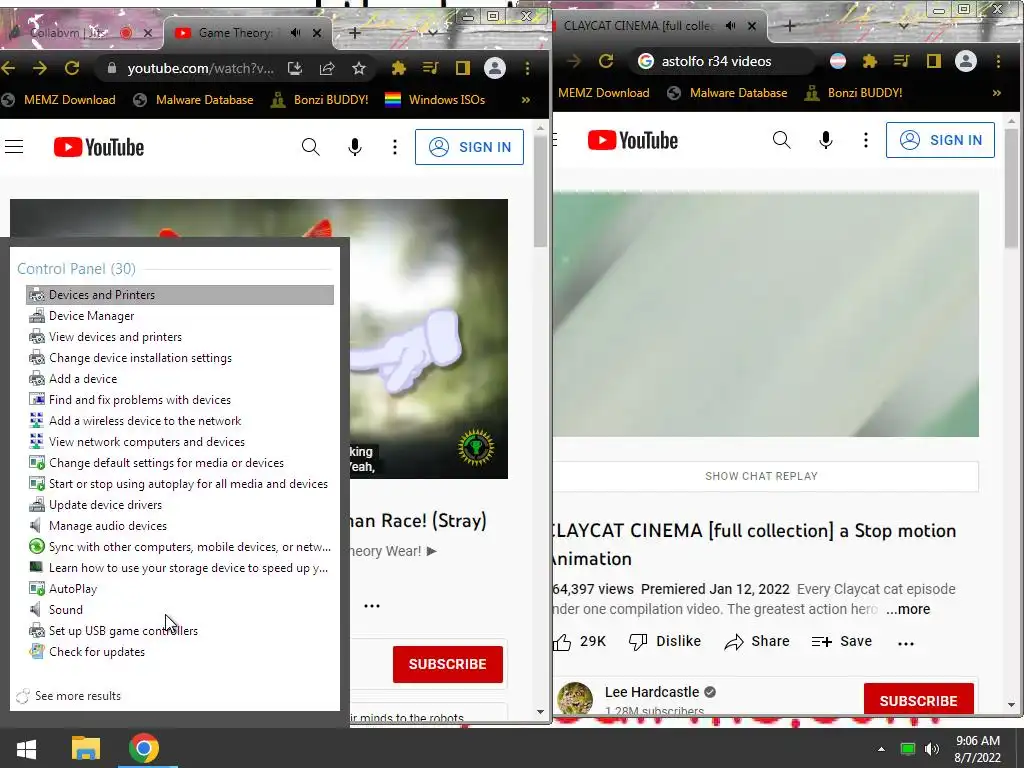Image resolution: width=1024 pixels, height=768 pixels.
Task: Click install/download icon in left address bar
Action: (295, 68)
